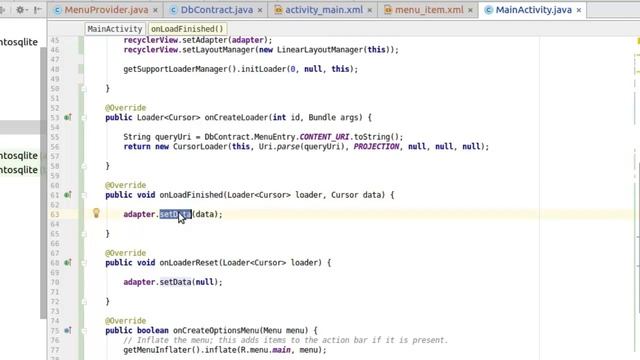The width and height of the screenshot is (640, 360).
Task: Click the hide project panel icon
Action: [38, 9]
